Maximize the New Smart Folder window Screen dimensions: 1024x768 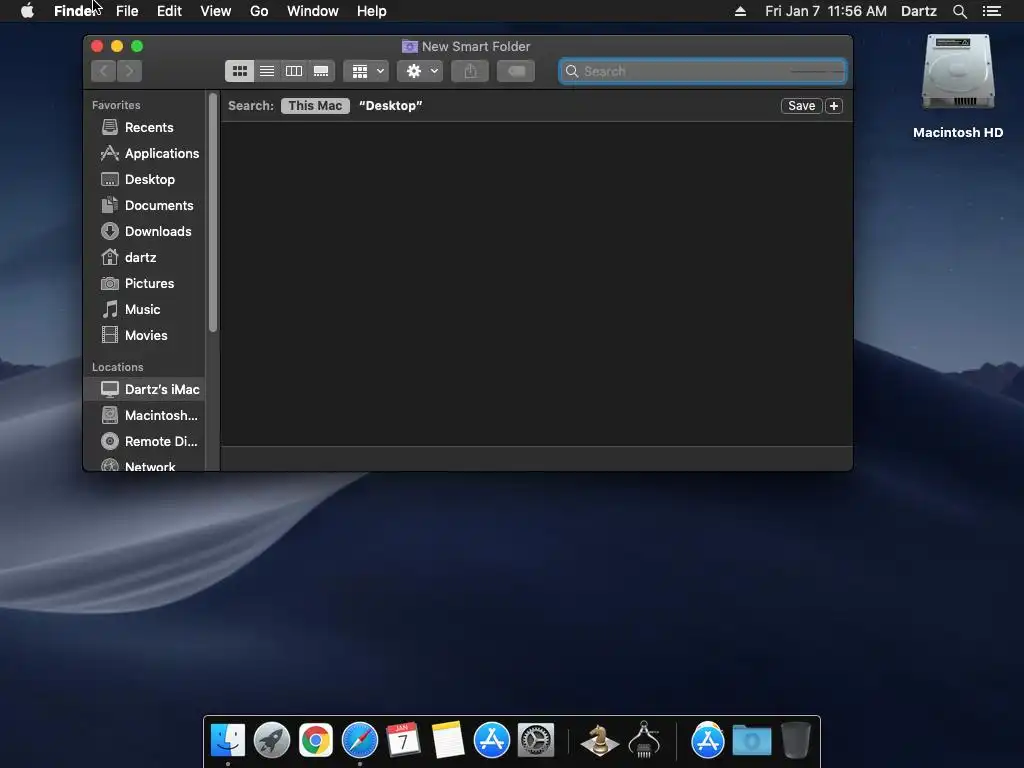[x=137, y=46]
